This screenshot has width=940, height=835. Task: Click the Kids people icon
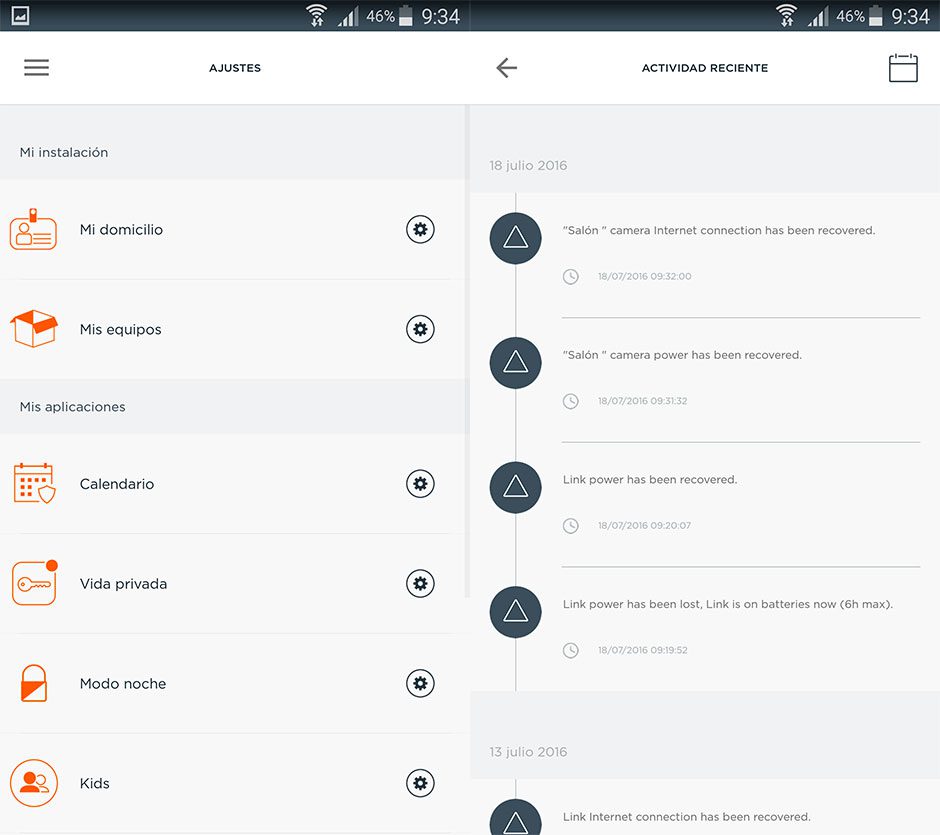35,783
